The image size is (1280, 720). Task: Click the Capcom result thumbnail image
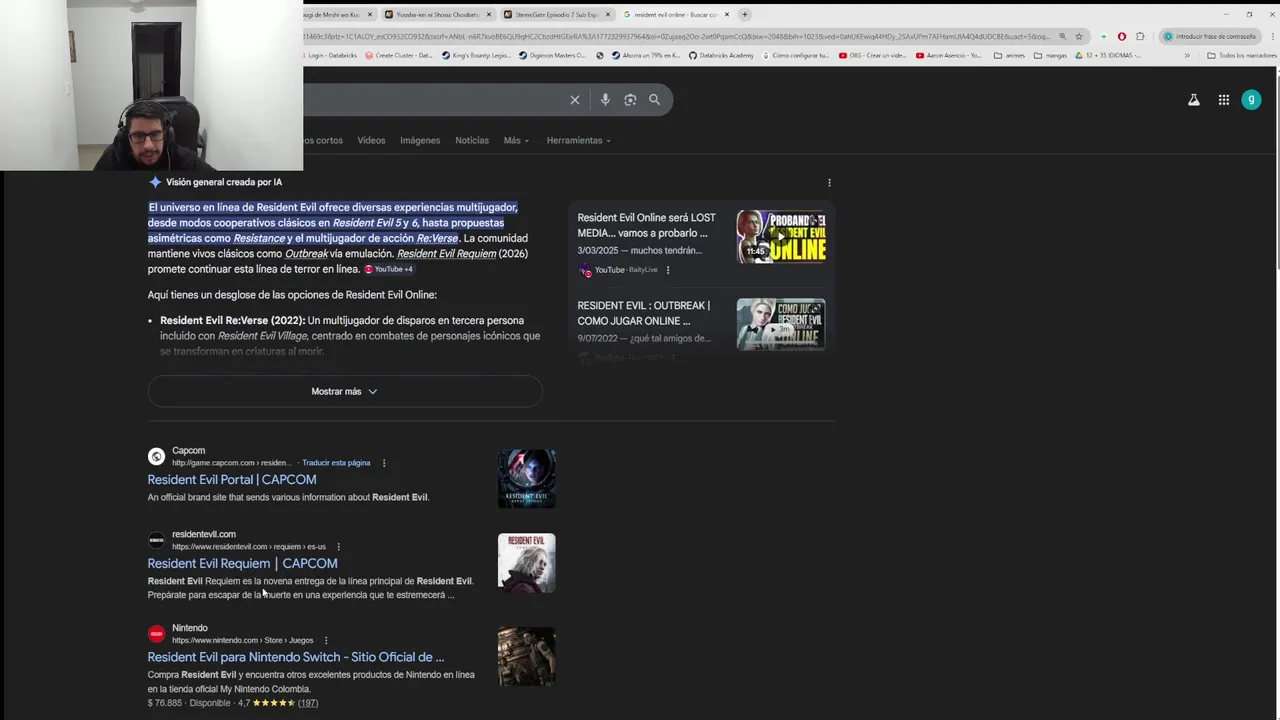click(527, 479)
